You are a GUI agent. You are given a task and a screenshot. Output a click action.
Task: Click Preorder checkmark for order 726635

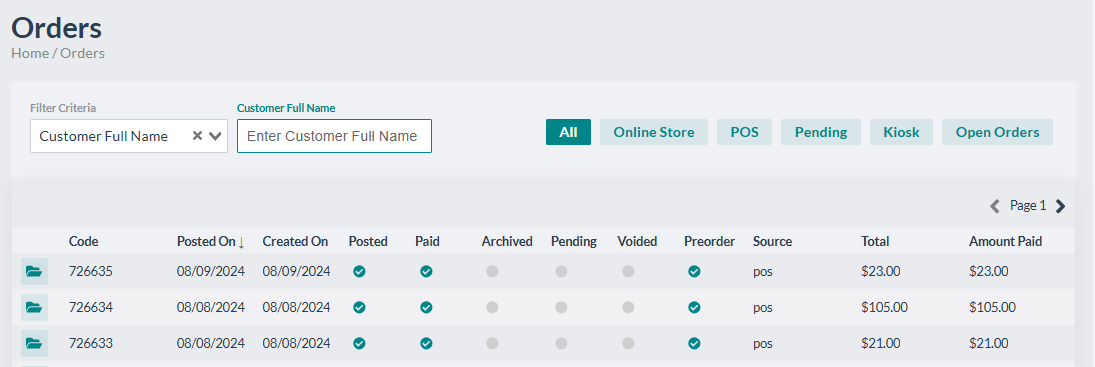coord(694,271)
